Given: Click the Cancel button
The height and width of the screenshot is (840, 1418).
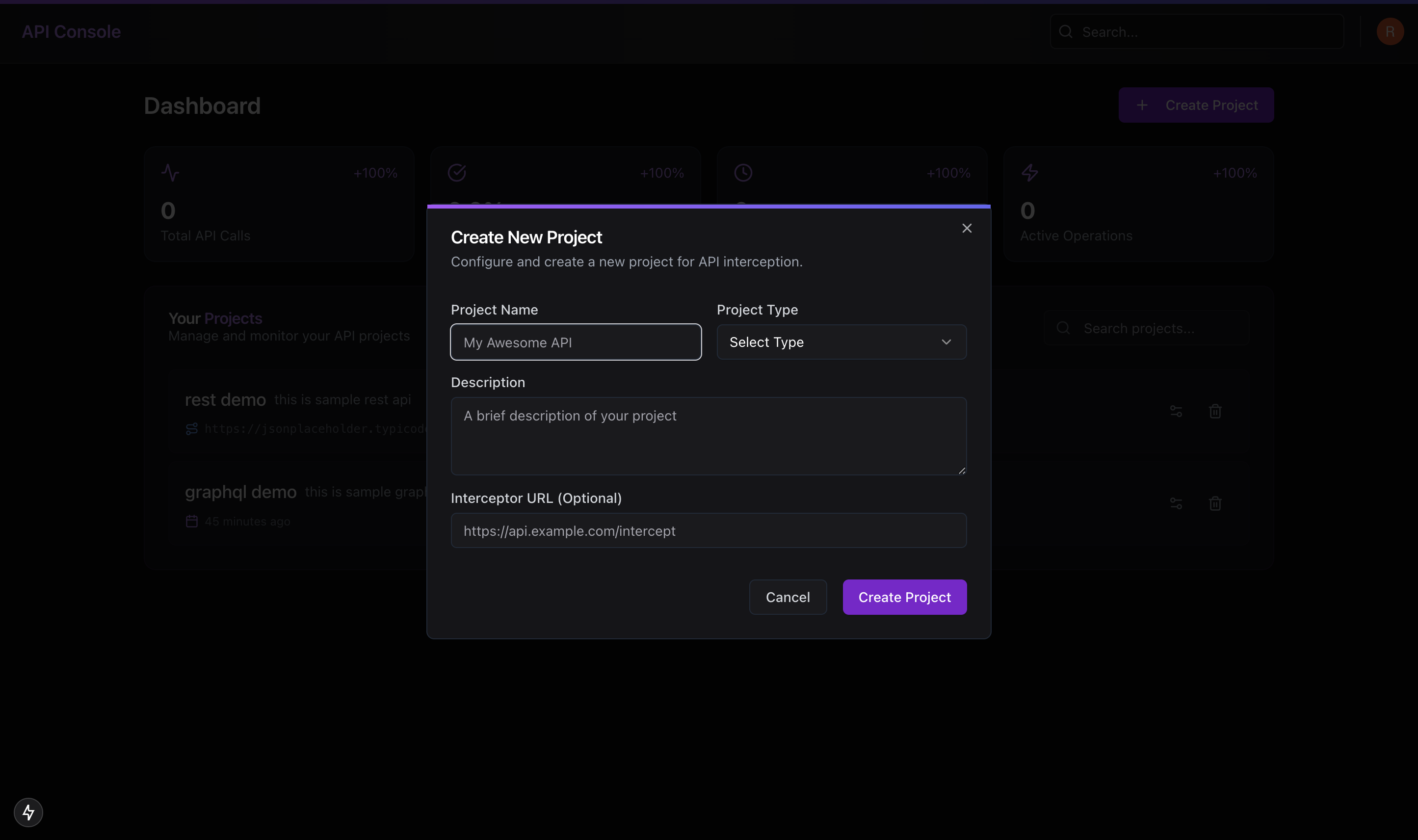Looking at the screenshot, I should click(x=788, y=597).
